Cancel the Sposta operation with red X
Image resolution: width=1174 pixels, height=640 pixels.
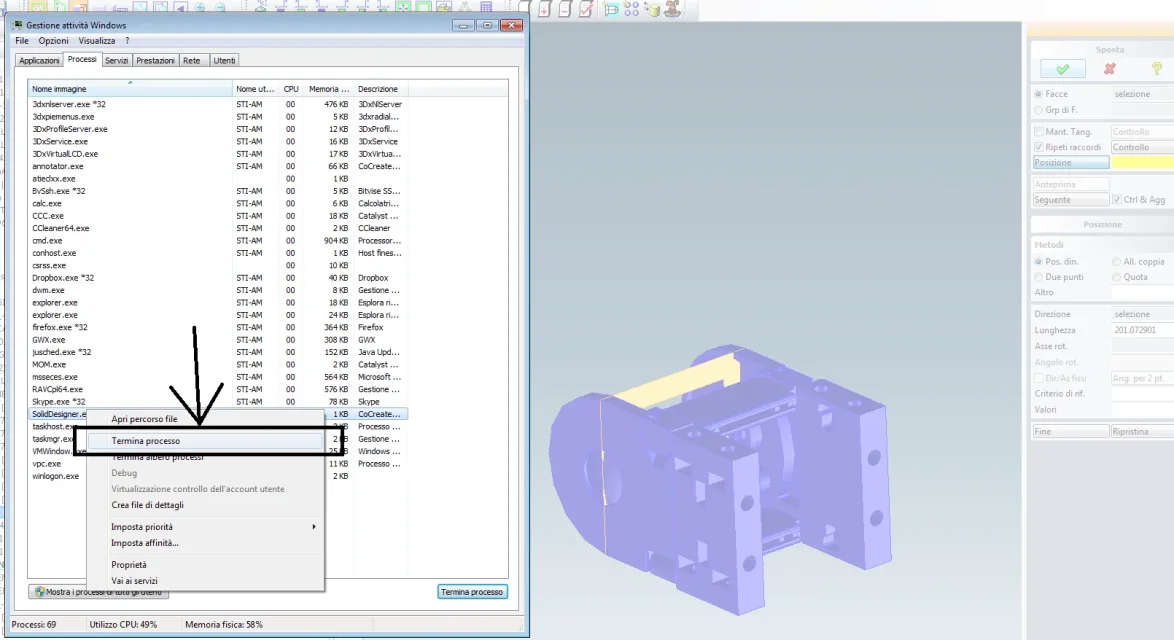1110,69
